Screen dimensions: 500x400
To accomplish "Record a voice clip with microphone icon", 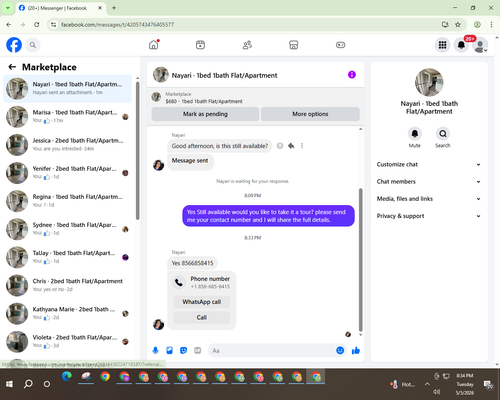I will click(155, 350).
